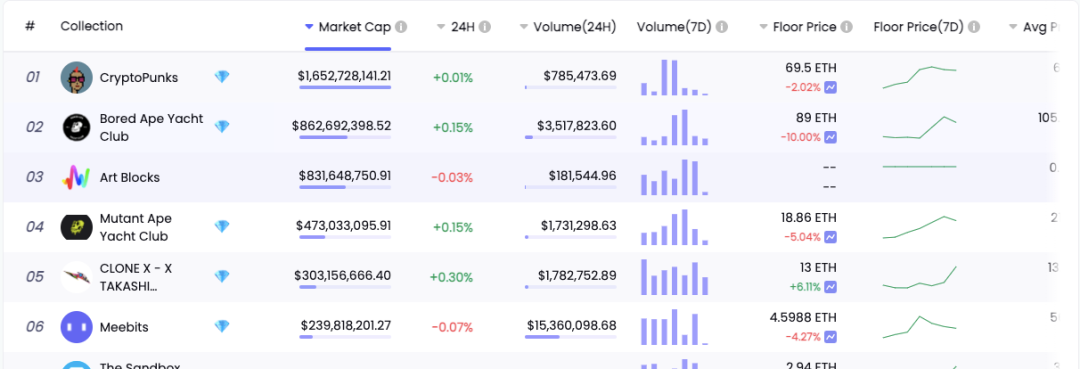Click the Meebits collection avatar
The height and width of the screenshot is (369, 1080).
pos(76,327)
